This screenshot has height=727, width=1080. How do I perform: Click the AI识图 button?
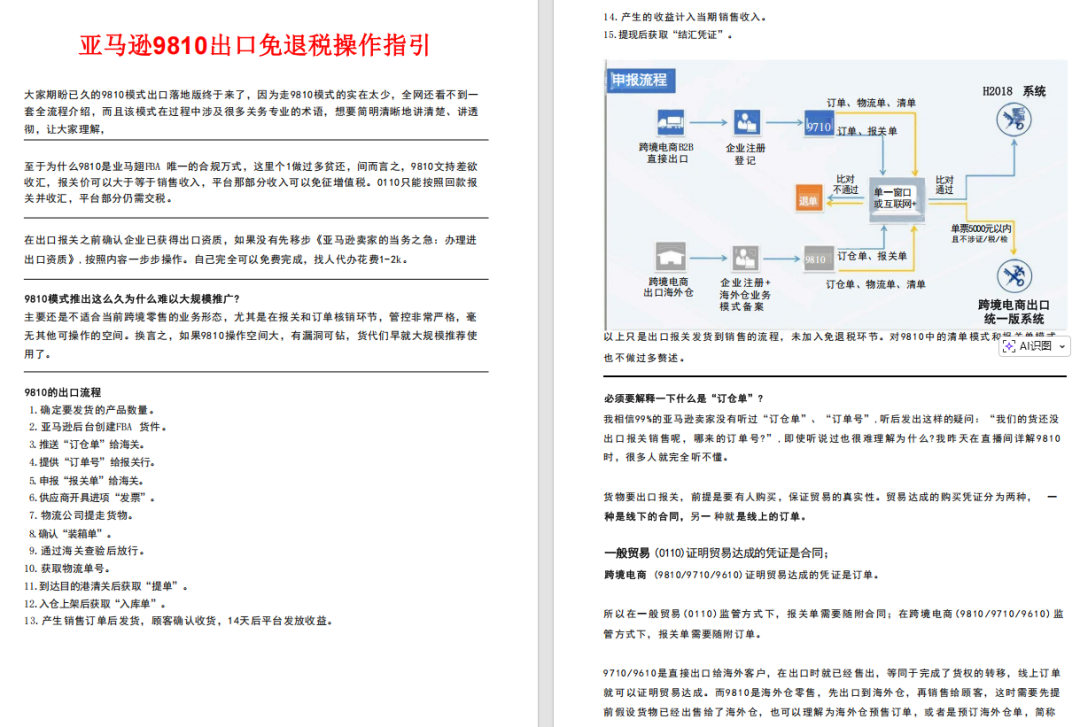click(1036, 347)
